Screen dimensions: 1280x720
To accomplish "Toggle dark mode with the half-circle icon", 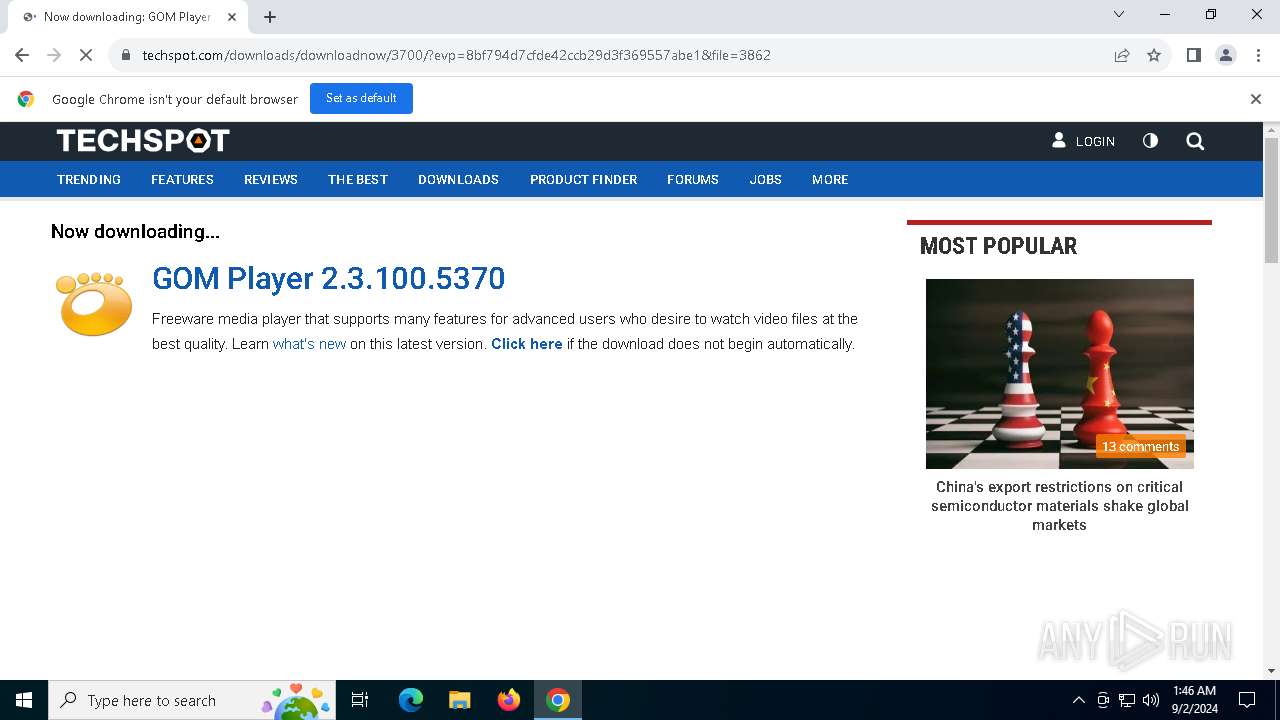I will (1150, 141).
